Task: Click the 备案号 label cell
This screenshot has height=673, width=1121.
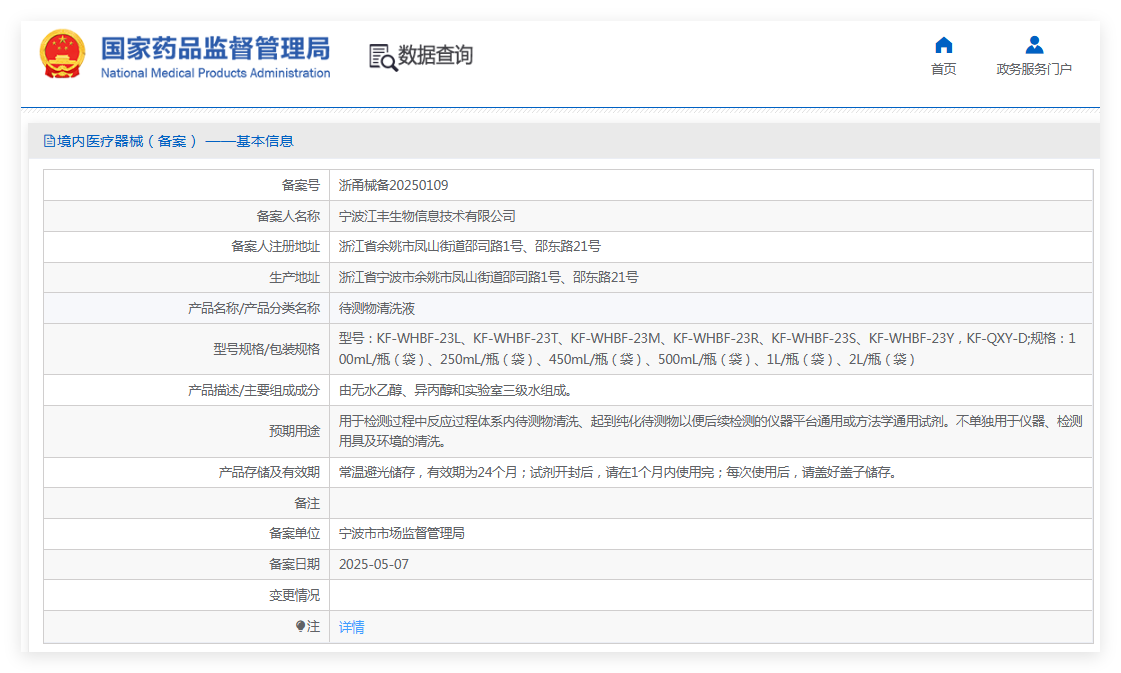Action: (x=186, y=185)
